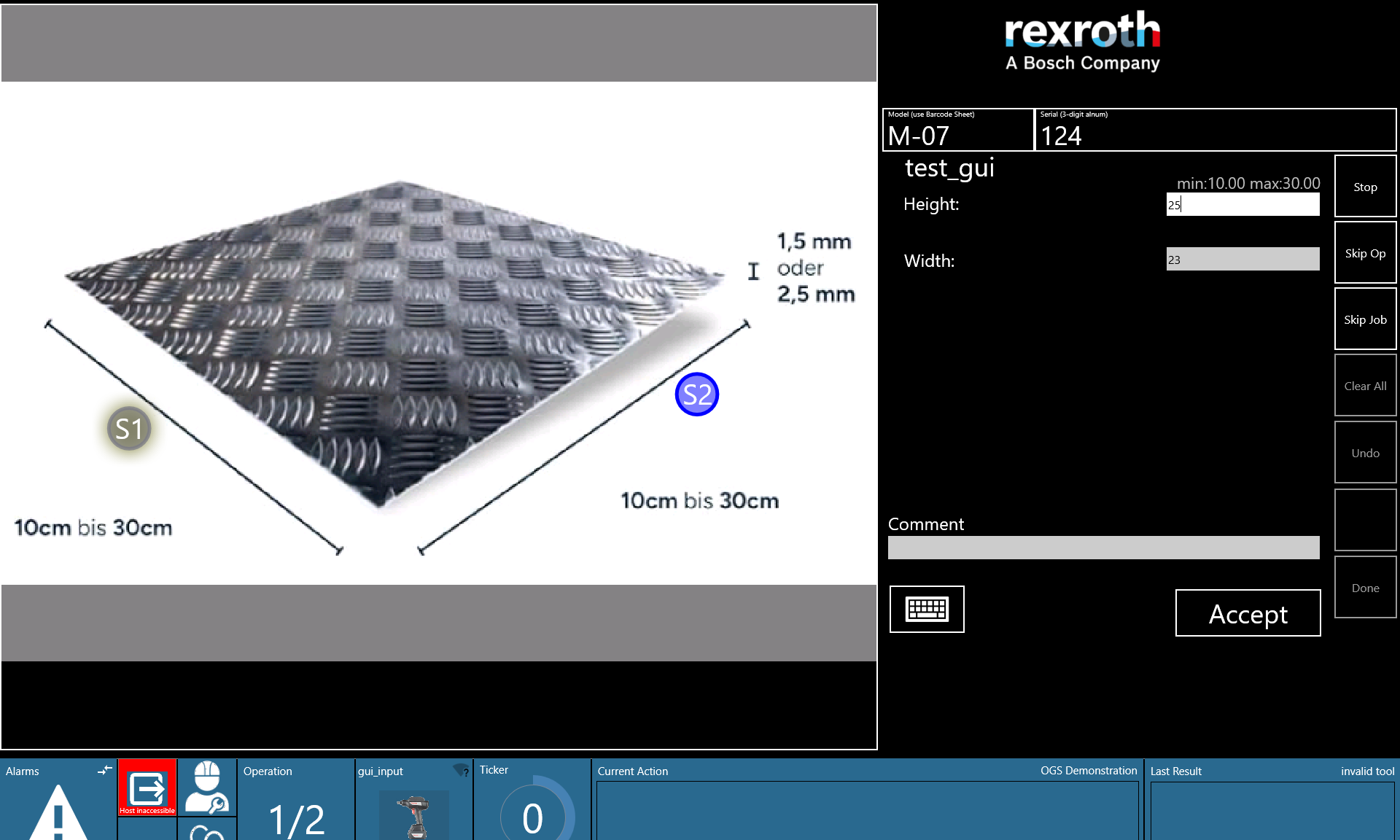Click the collapse arrows beside Alarms

(x=105, y=770)
